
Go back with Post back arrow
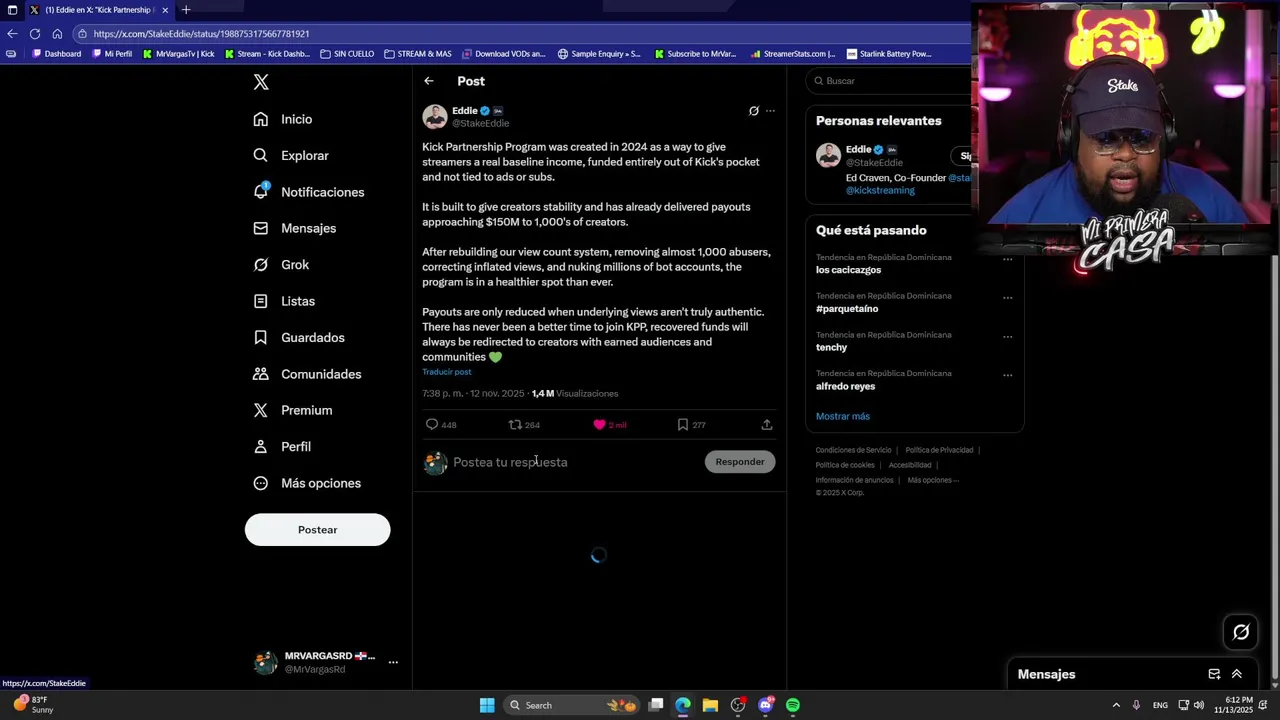click(x=428, y=81)
